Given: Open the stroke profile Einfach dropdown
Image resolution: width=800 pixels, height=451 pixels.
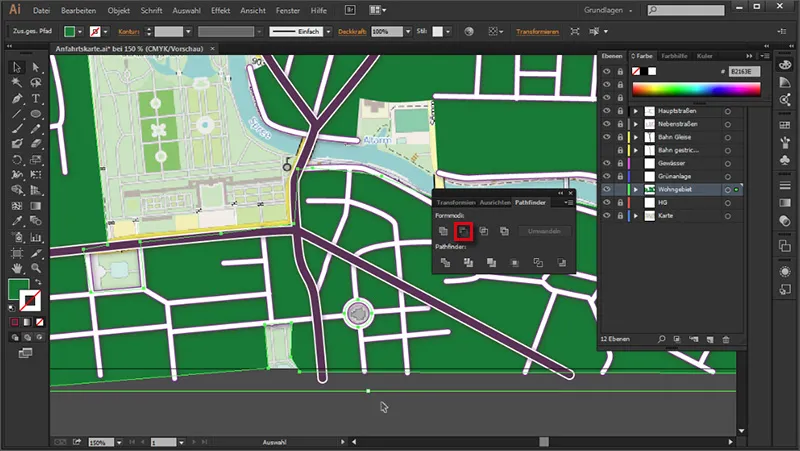Looking at the screenshot, I should click(328, 32).
